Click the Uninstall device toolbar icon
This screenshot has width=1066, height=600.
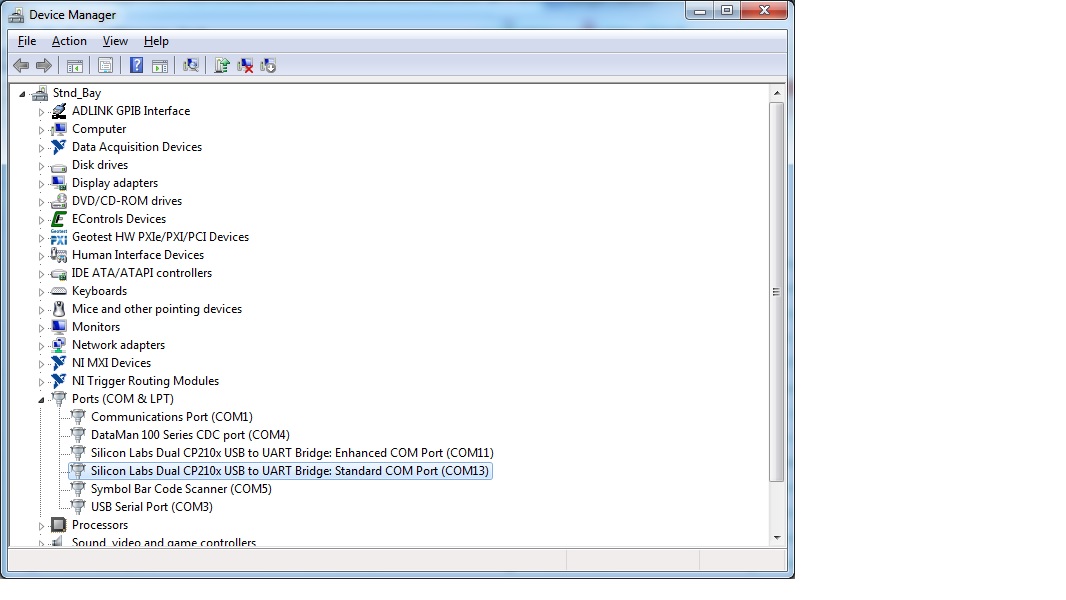(x=245, y=65)
